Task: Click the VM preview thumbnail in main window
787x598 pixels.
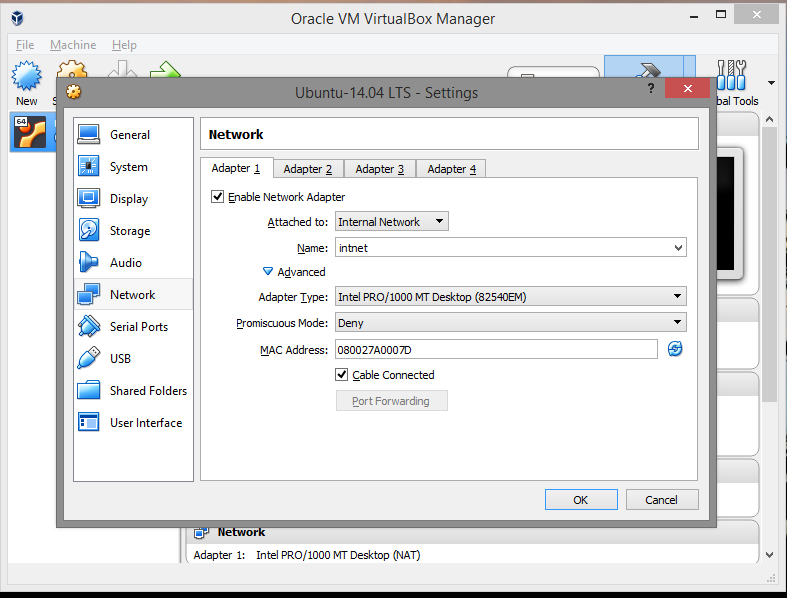Action: coord(728,213)
